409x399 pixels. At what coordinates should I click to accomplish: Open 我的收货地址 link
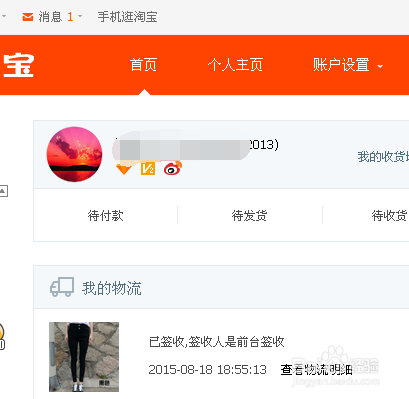click(x=383, y=156)
